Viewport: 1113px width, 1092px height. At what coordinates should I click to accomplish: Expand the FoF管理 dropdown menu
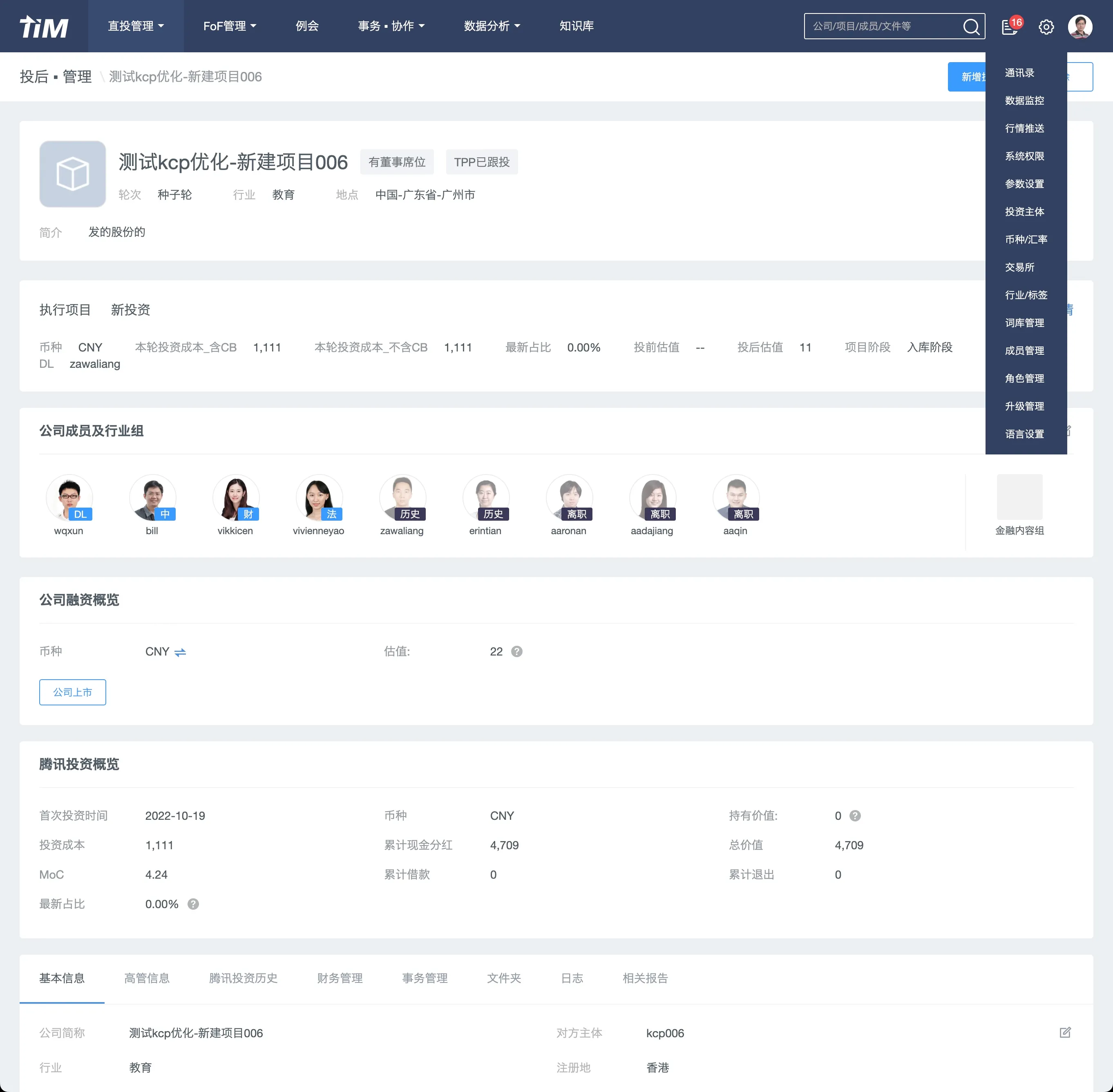[229, 27]
